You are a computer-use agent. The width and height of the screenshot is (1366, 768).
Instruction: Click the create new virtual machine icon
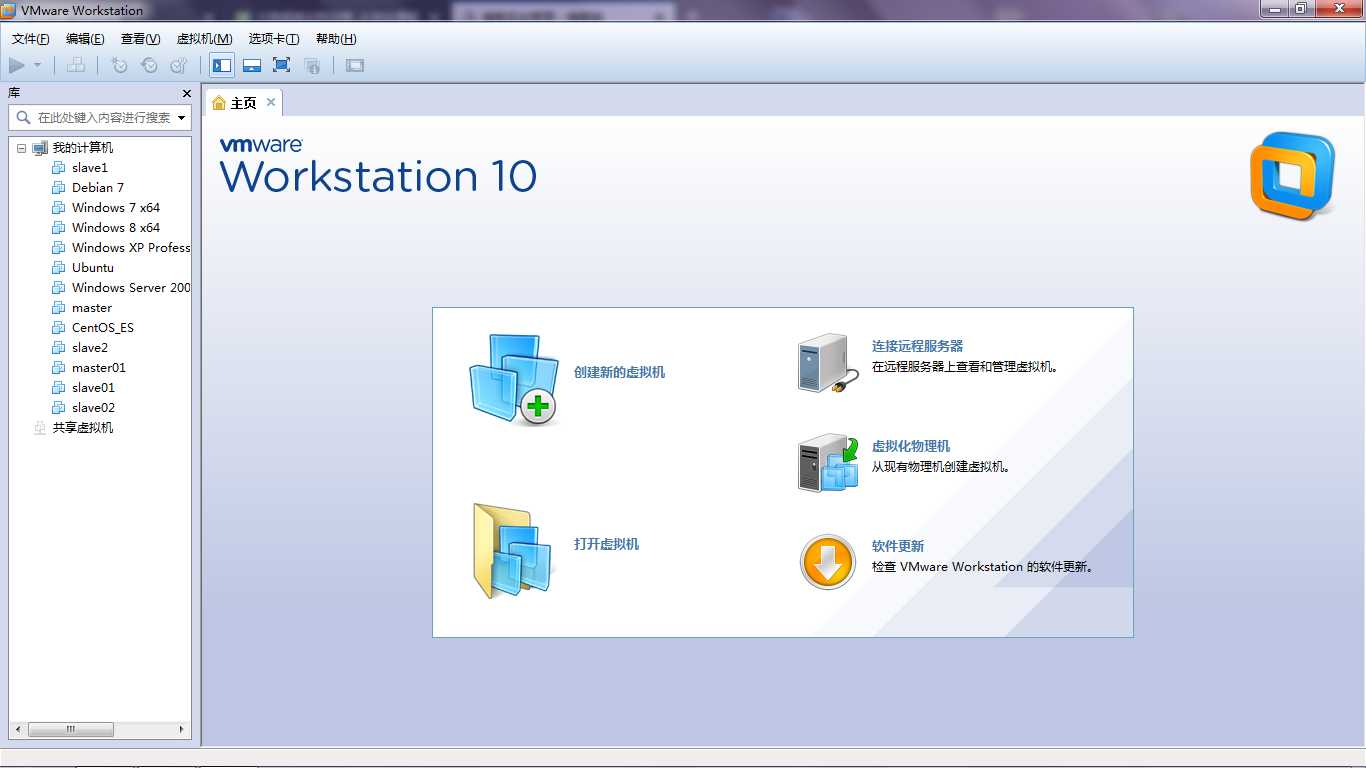point(513,379)
